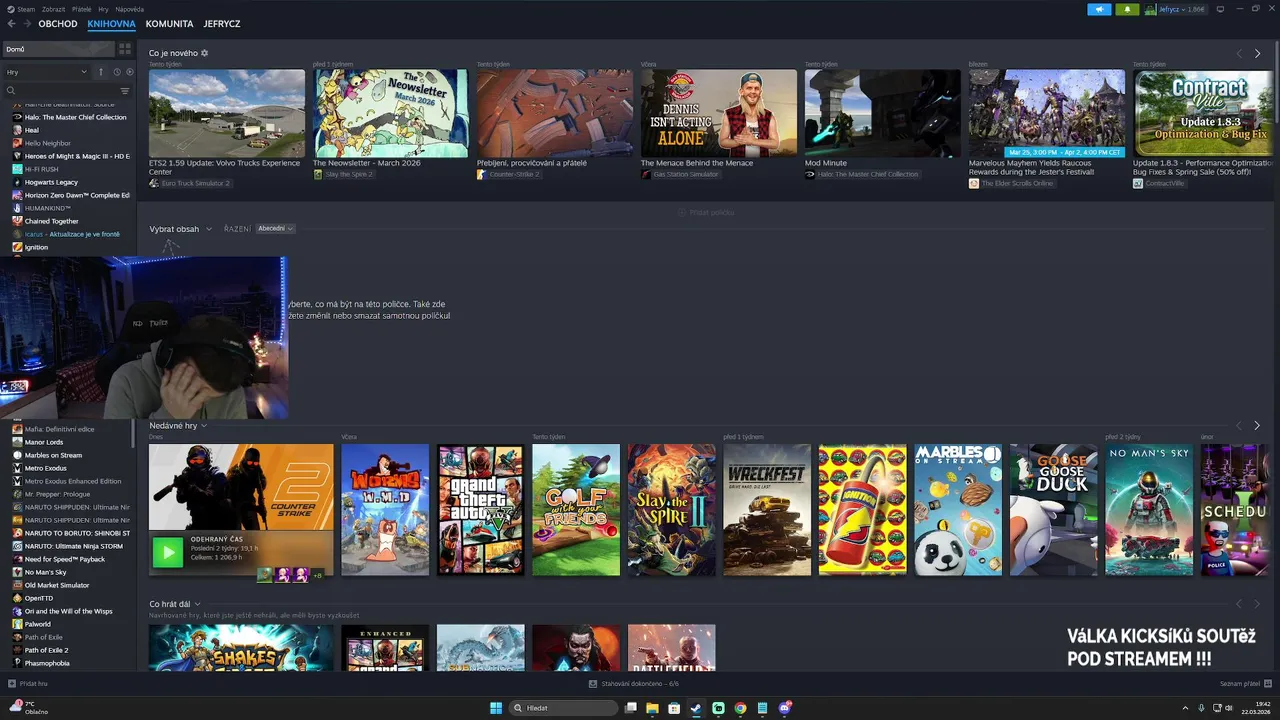Click Steam icon in Windows taskbar
The width and height of the screenshot is (1280, 720).
[696, 708]
